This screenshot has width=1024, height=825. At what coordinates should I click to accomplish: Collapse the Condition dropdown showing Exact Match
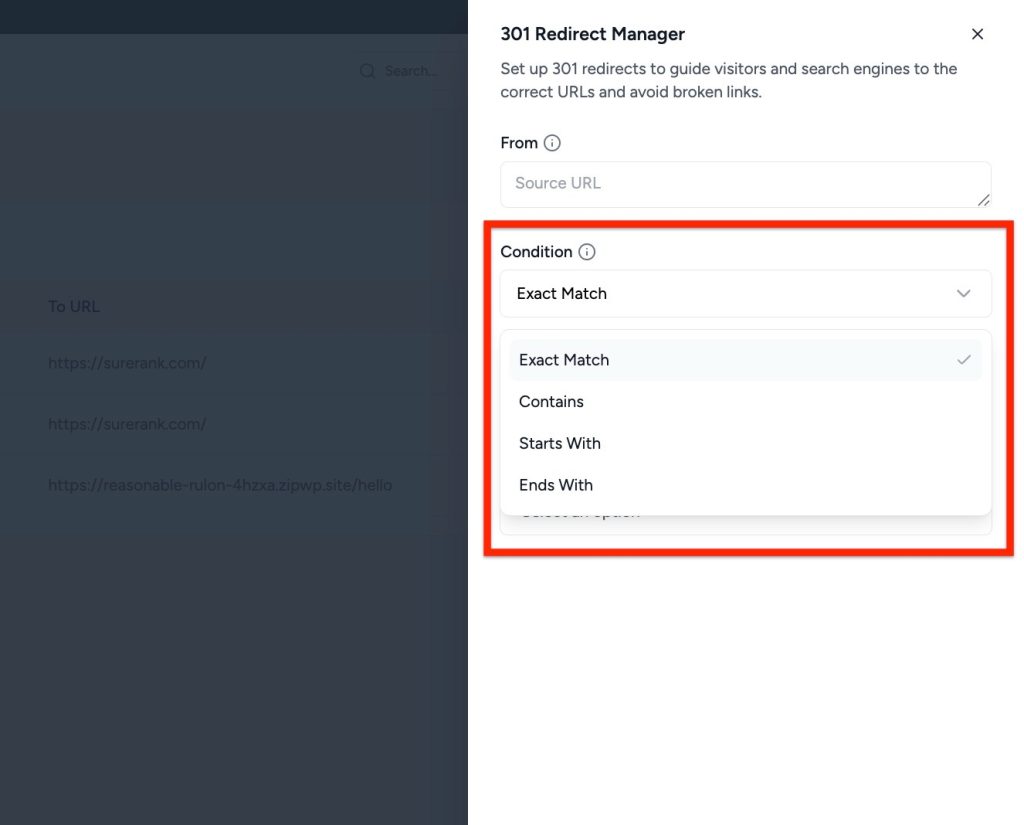(745, 294)
